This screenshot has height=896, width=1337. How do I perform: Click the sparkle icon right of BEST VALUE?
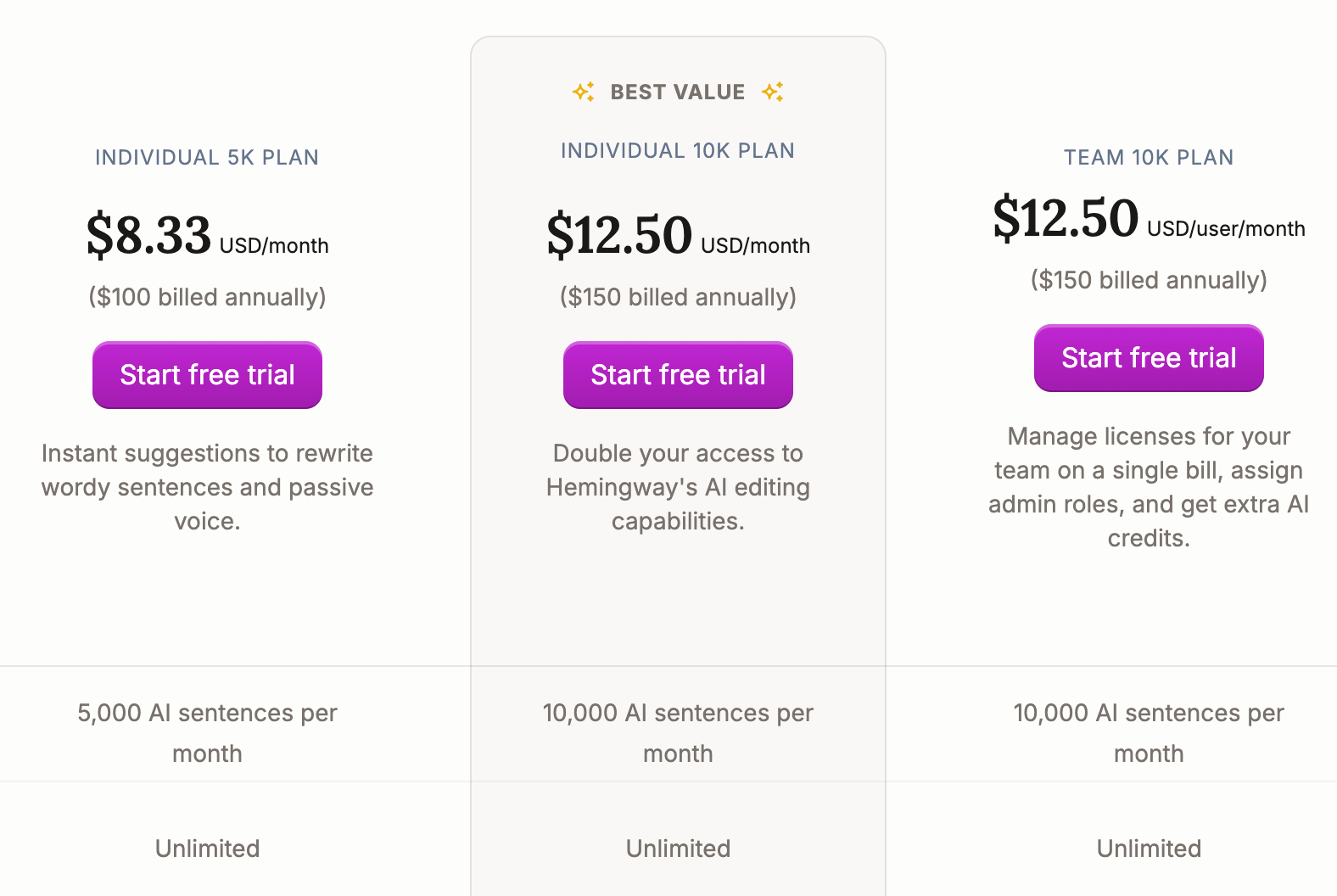[x=772, y=92]
